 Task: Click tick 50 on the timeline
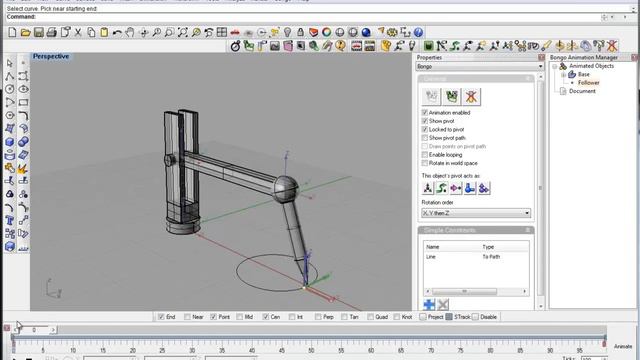coord(311,350)
